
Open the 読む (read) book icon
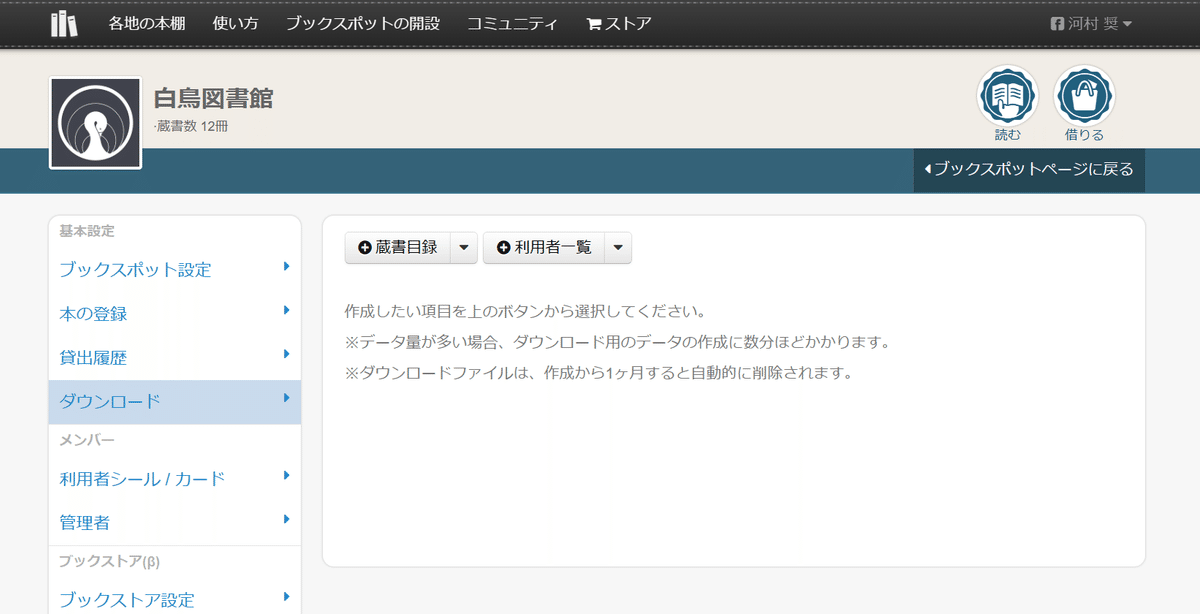(x=1007, y=96)
